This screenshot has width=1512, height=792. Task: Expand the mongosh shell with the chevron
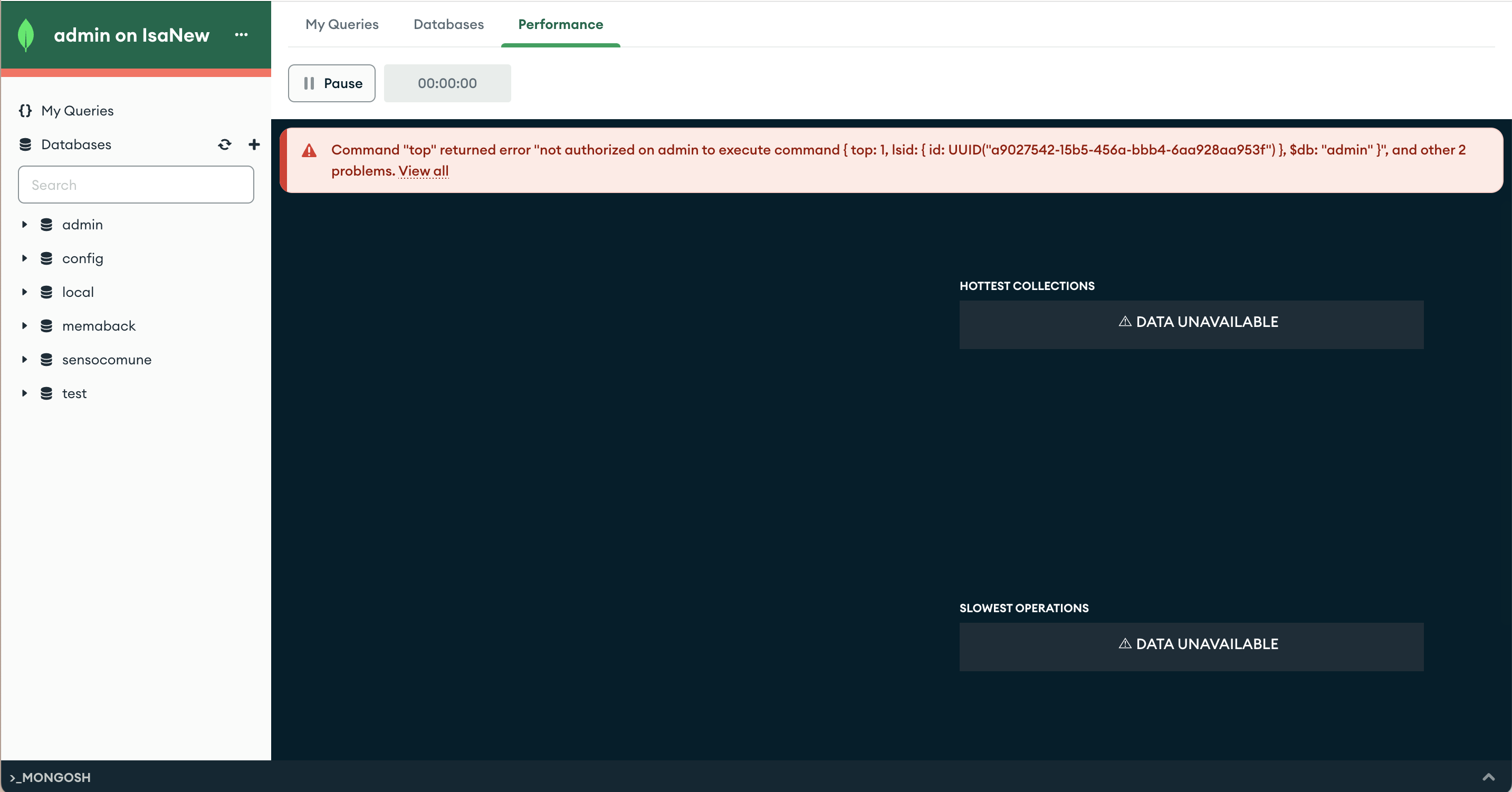(1488, 777)
